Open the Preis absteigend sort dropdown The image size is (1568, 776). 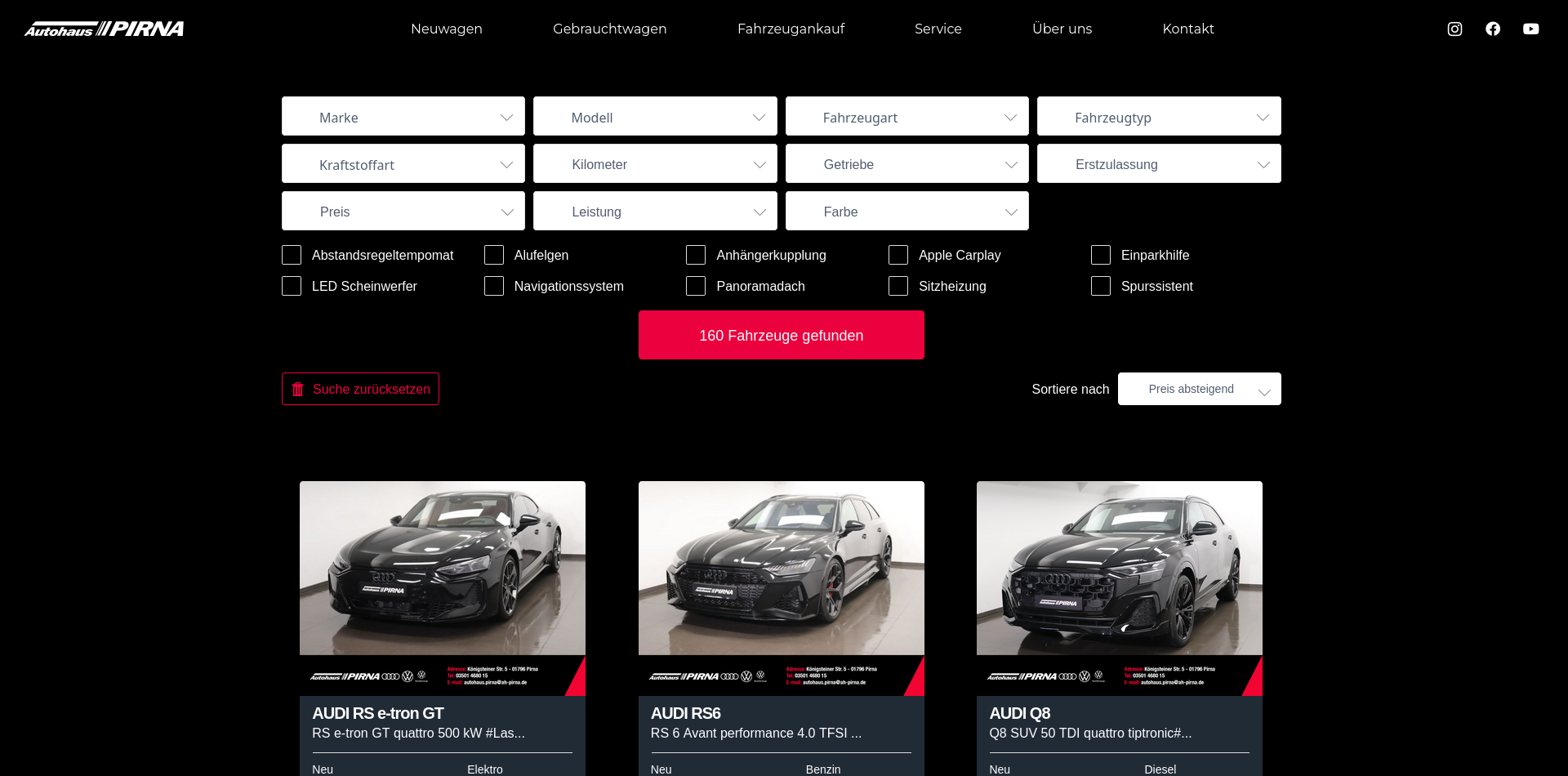[1199, 390]
